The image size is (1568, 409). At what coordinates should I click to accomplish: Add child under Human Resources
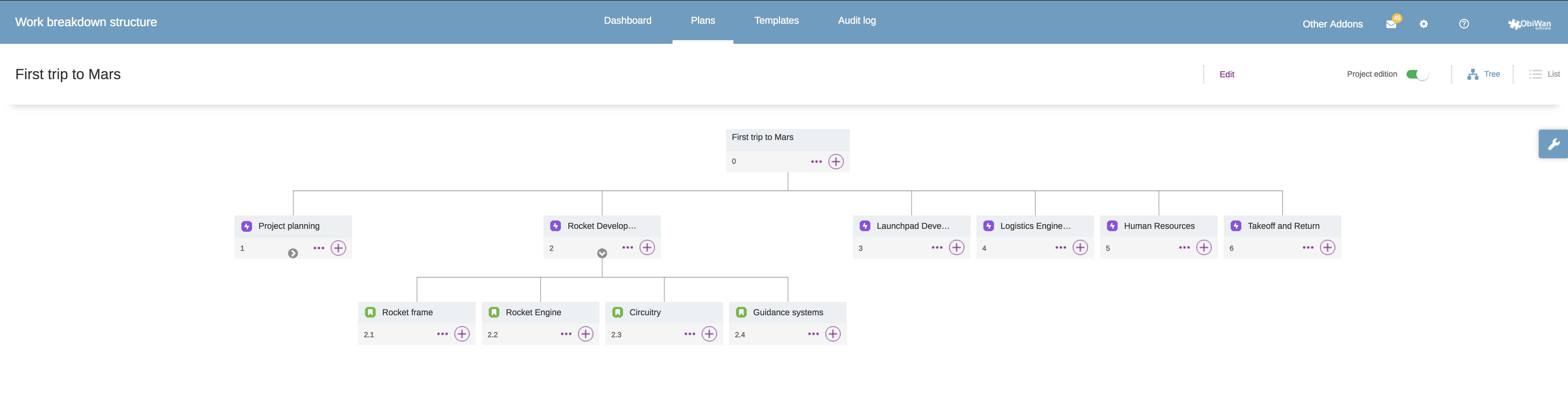[x=1203, y=248]
